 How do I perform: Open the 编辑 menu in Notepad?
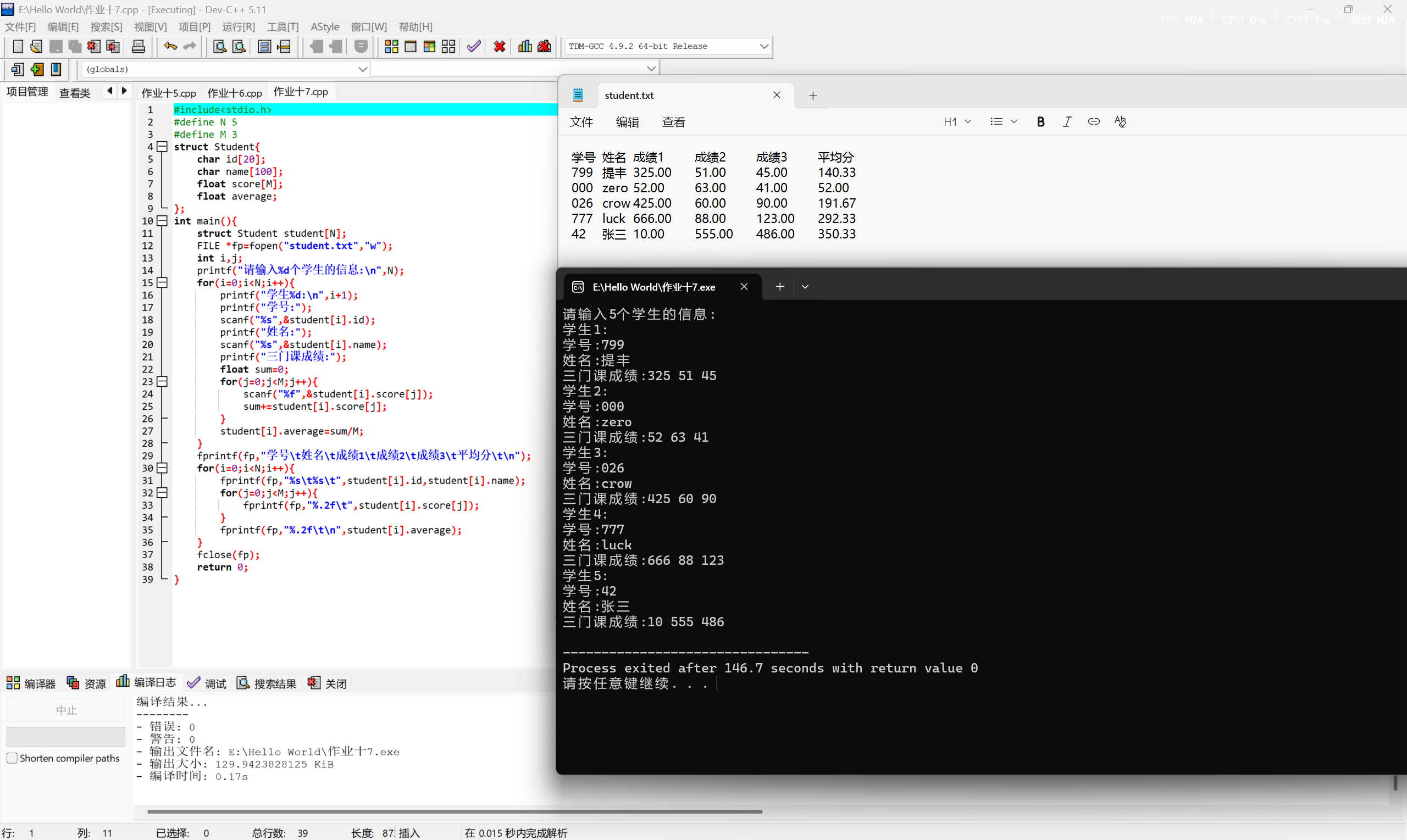pyautogui.click(x=627, y=122)
